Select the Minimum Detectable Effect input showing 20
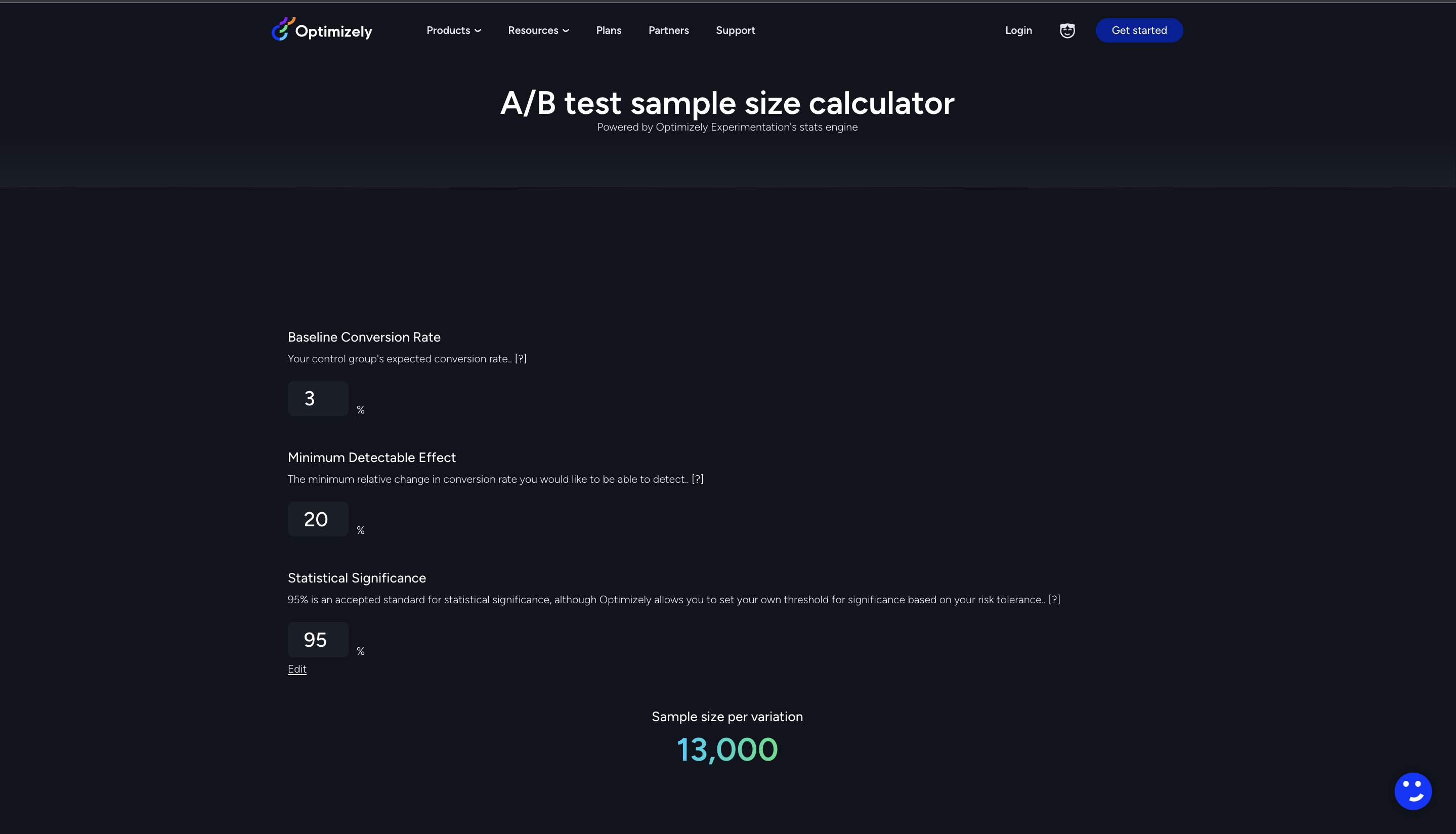 click(317, 519)
